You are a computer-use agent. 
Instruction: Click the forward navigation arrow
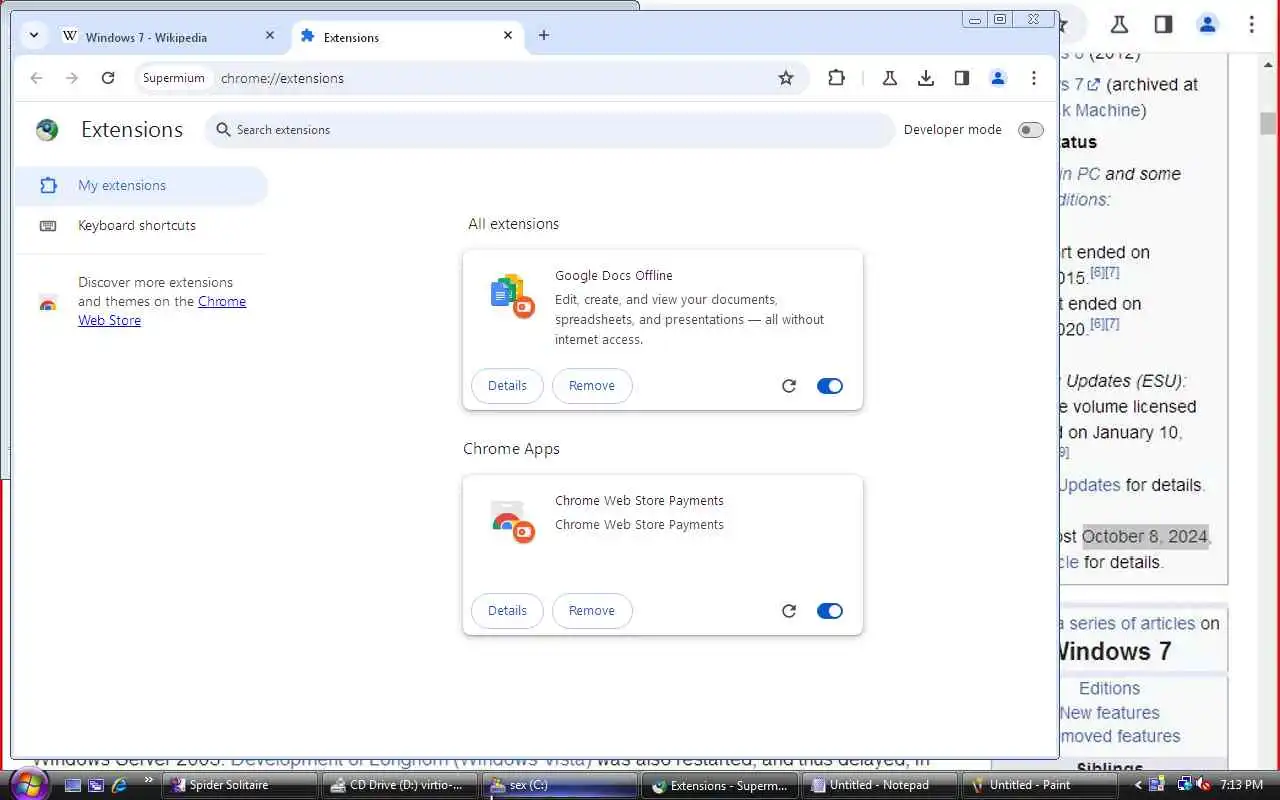click(x=72, y=78)
